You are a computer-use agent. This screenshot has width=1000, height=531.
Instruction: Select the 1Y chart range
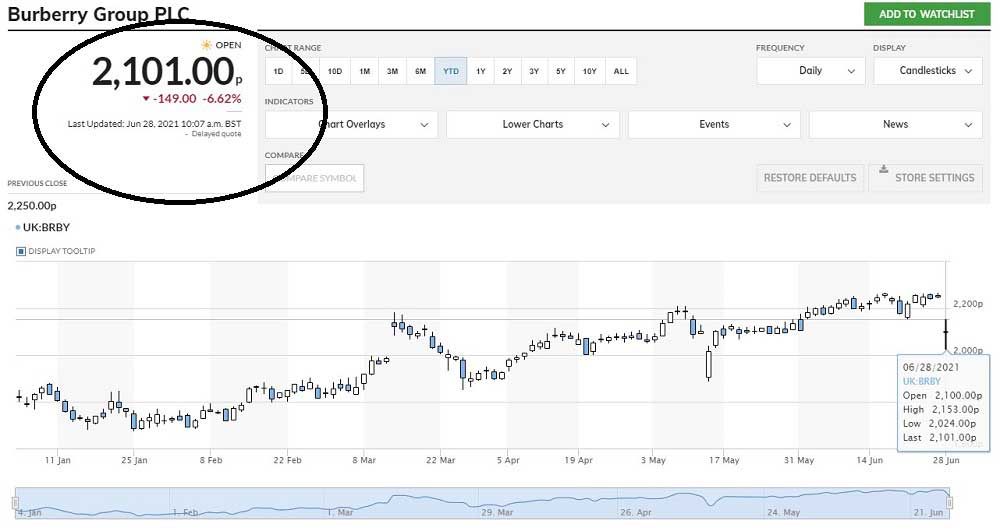480,71
